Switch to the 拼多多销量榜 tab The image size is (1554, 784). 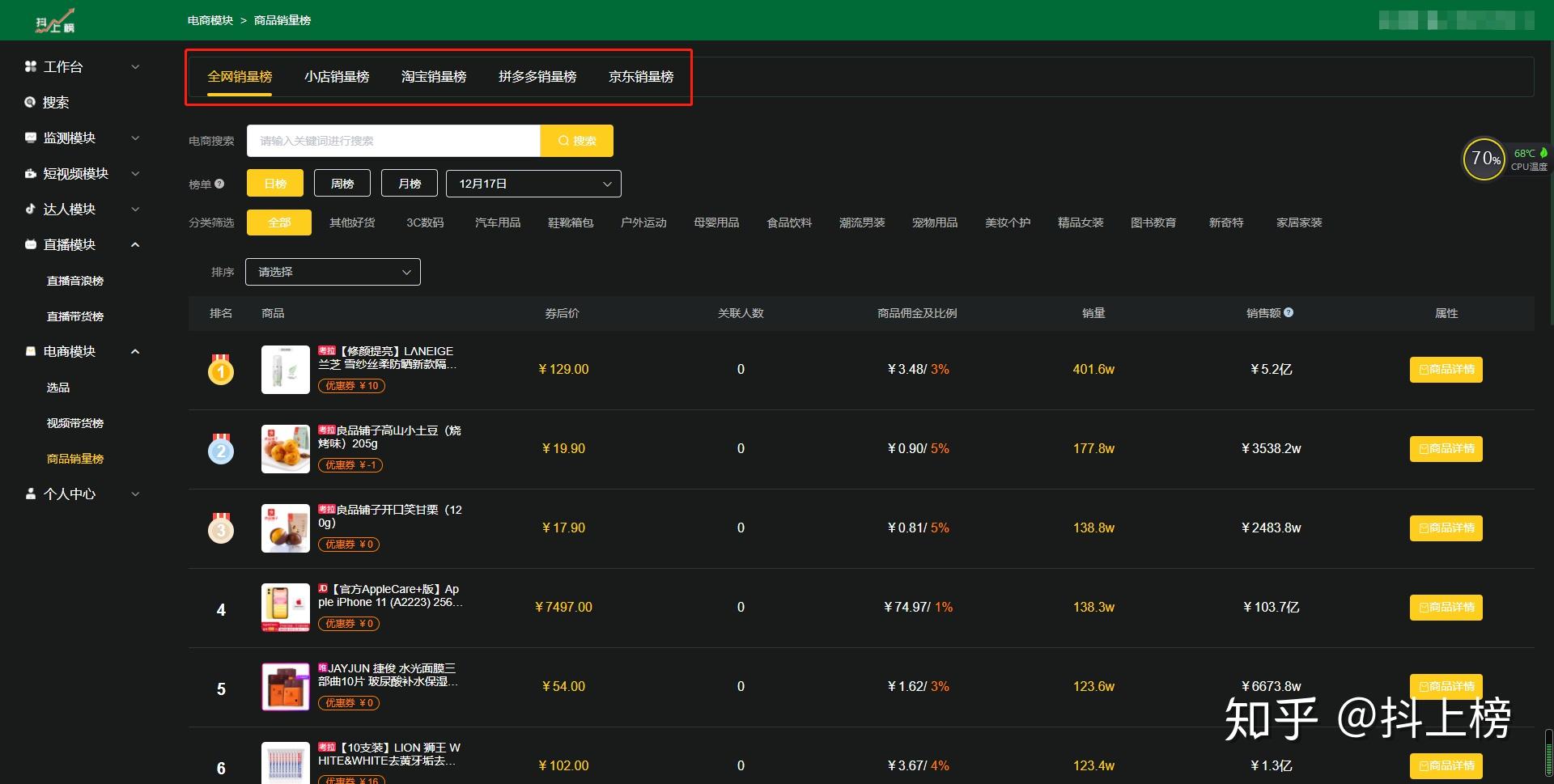click(537, 77)
